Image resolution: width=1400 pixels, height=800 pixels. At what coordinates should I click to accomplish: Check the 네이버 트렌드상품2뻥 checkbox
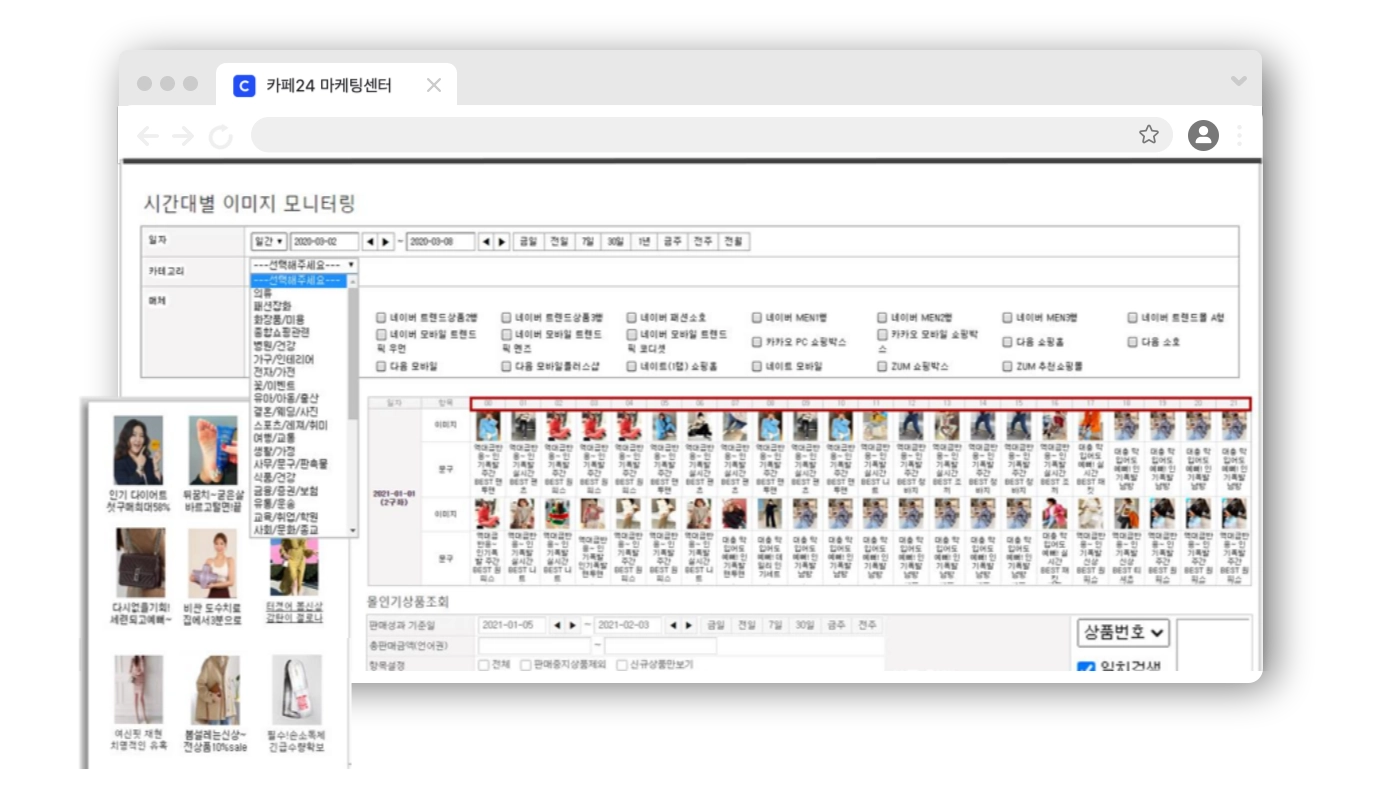click(x=381, y=318)
